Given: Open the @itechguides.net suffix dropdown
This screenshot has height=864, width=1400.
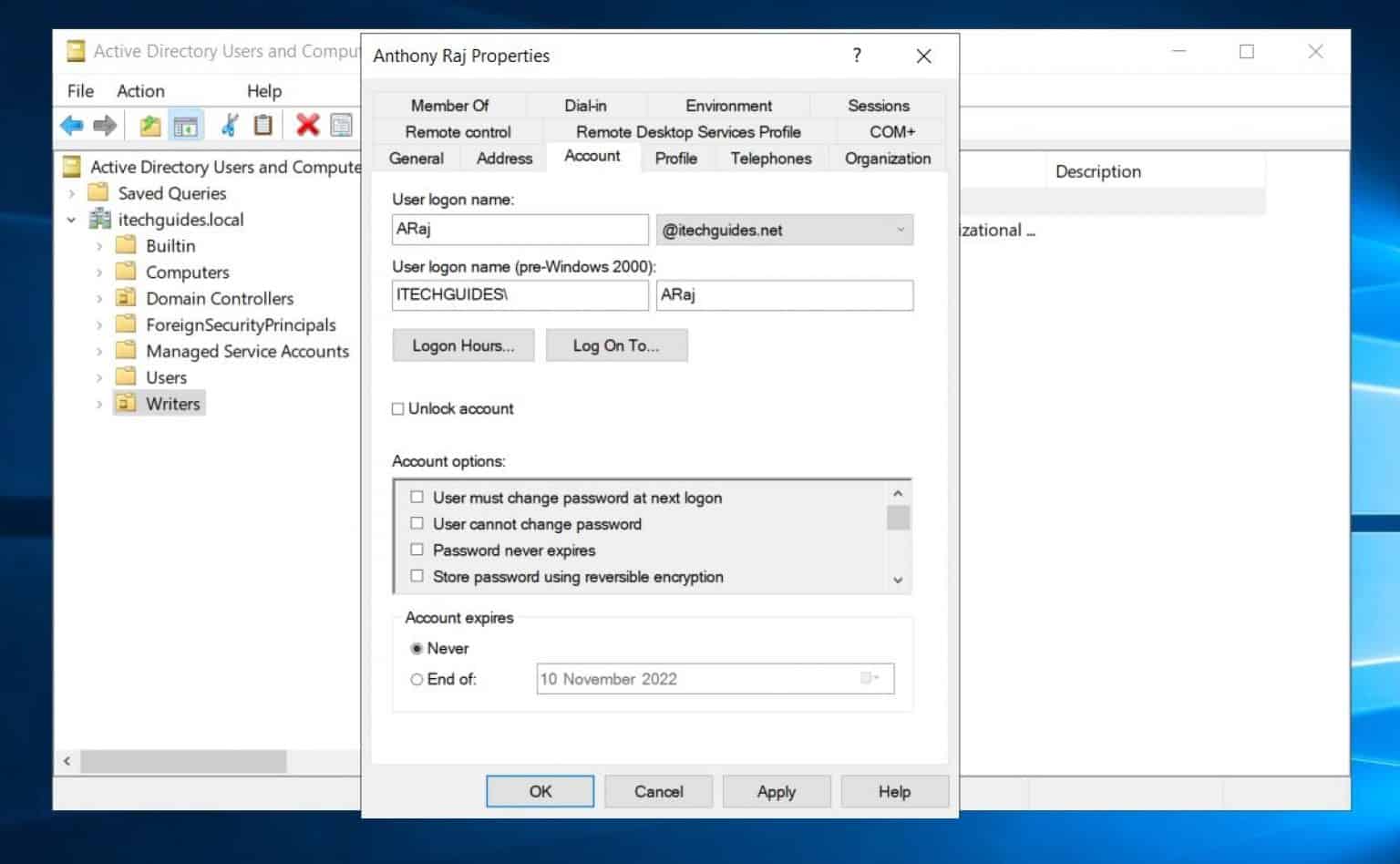Looking at the screenshot, I should coord(900,230).
